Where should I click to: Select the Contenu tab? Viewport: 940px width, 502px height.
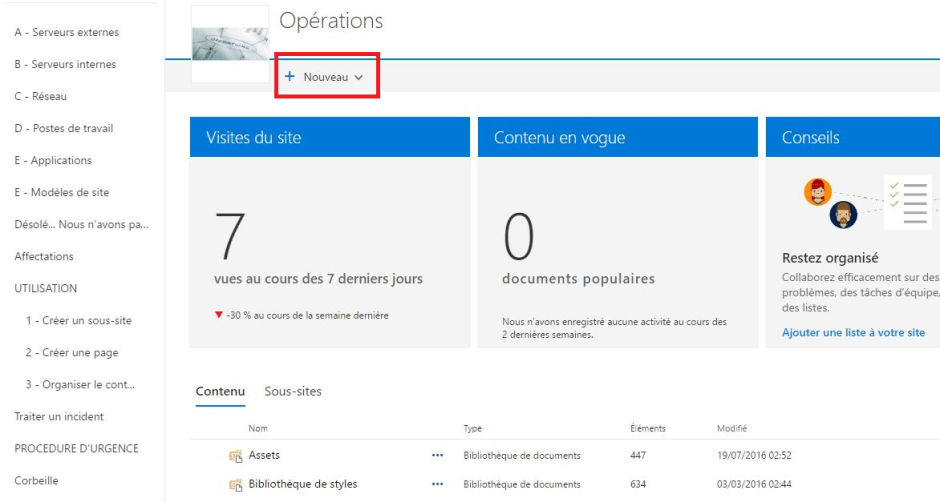coord(220,391)
